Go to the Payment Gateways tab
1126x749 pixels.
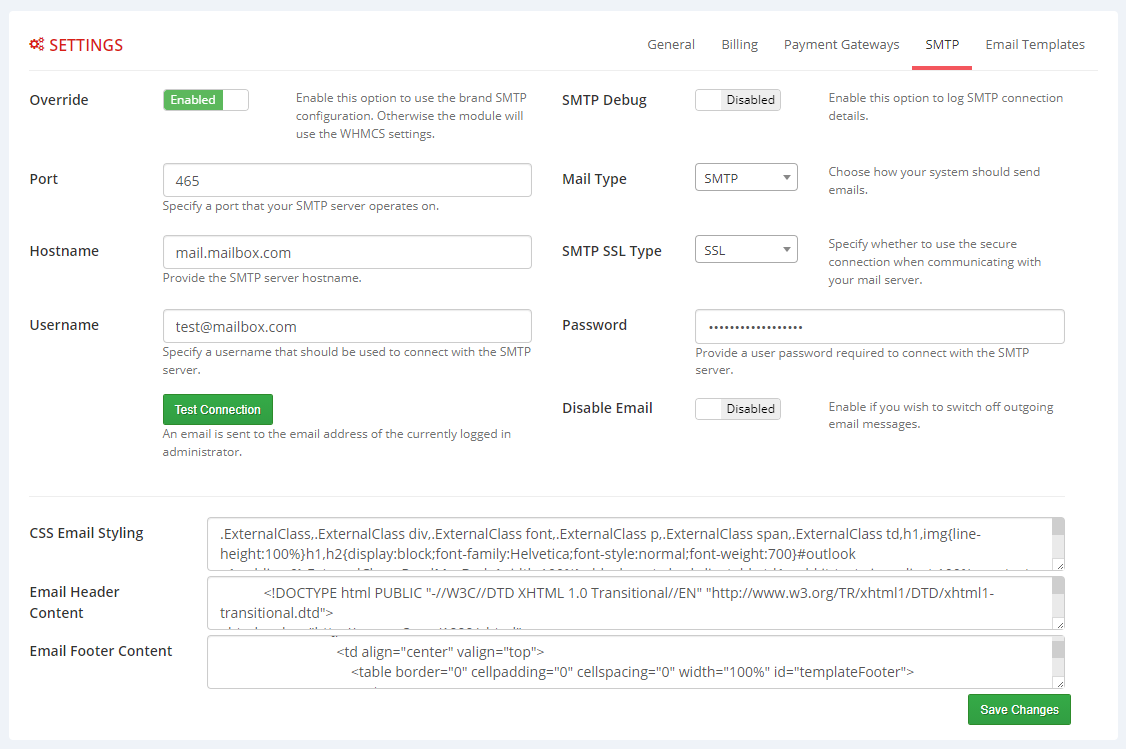coord(841,44)
